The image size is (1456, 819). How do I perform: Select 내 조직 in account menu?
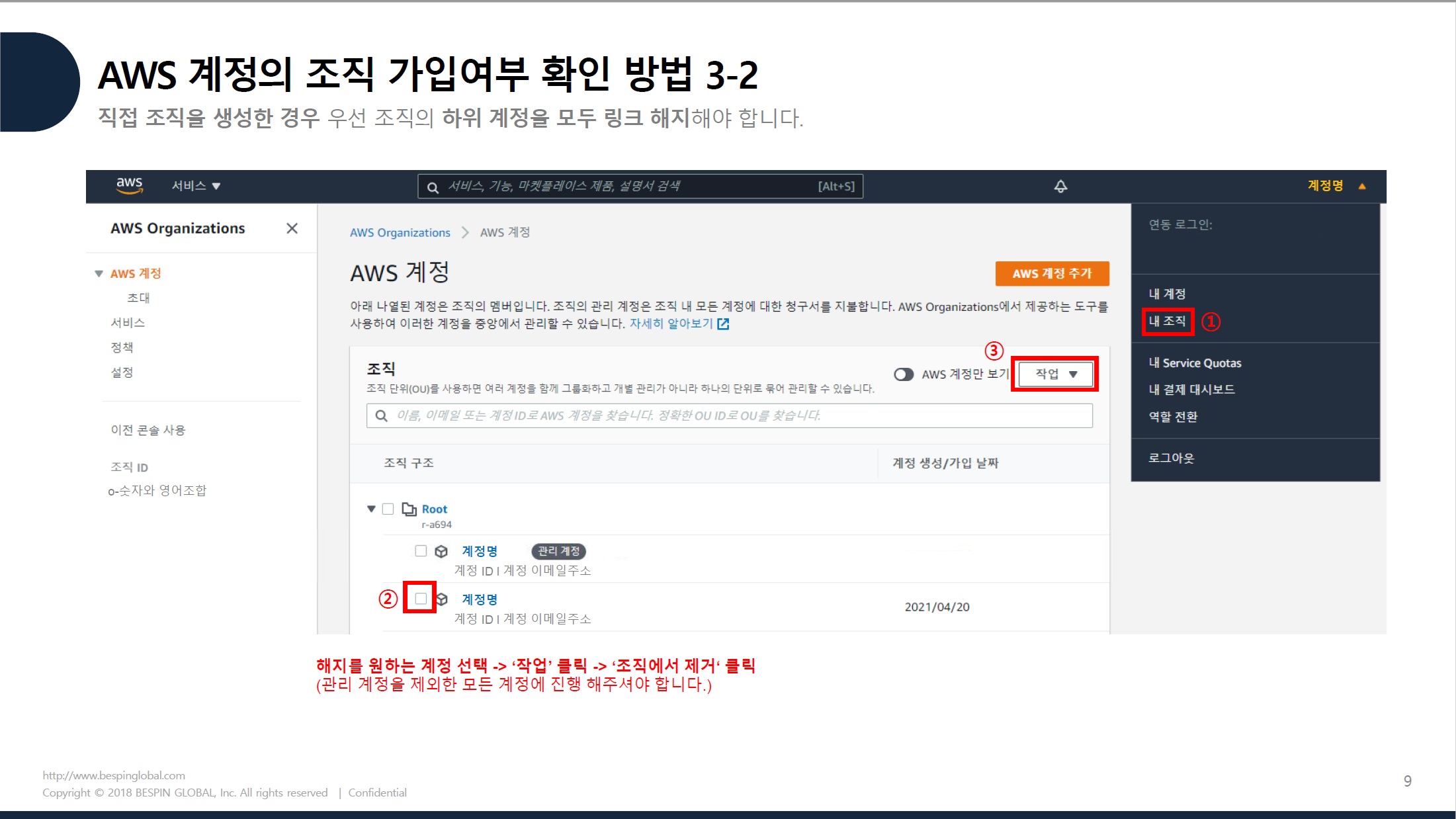click(x=1167, y=321)
